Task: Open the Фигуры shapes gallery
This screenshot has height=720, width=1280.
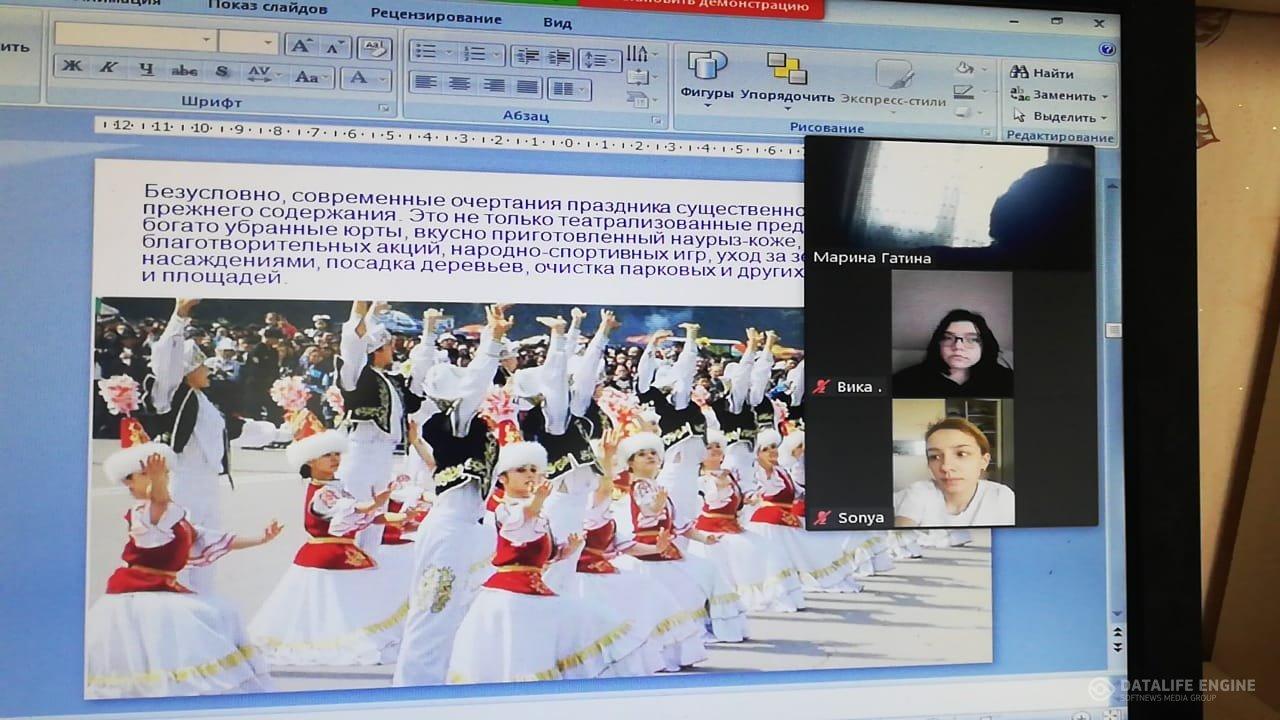Action: coord(707,76)
